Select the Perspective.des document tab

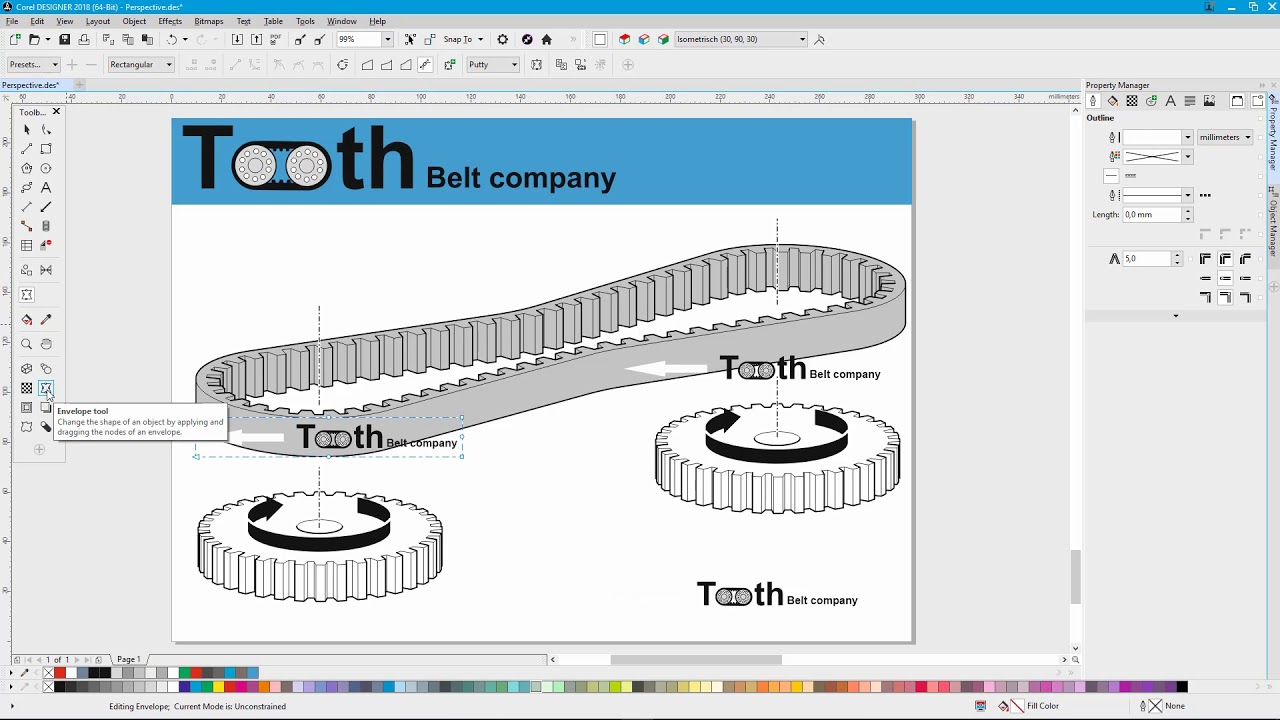click(x=31, y=85)
